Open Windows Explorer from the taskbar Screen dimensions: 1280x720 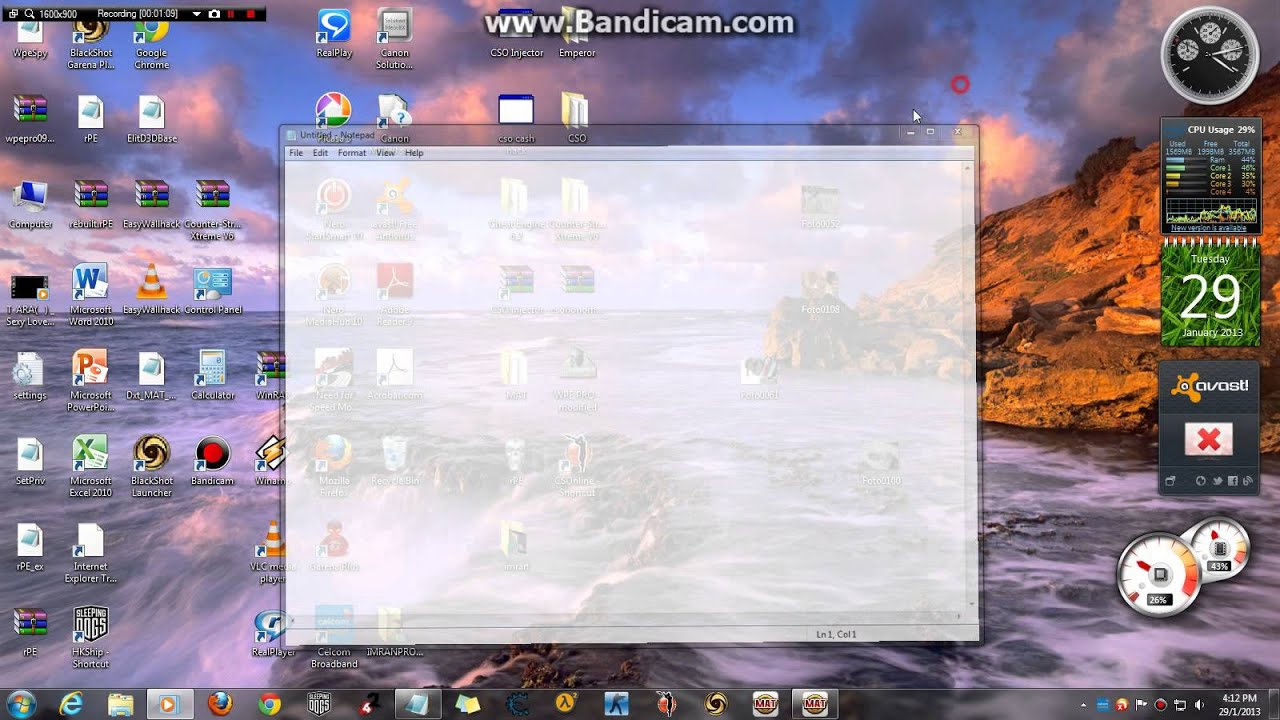tap(120, 704)
